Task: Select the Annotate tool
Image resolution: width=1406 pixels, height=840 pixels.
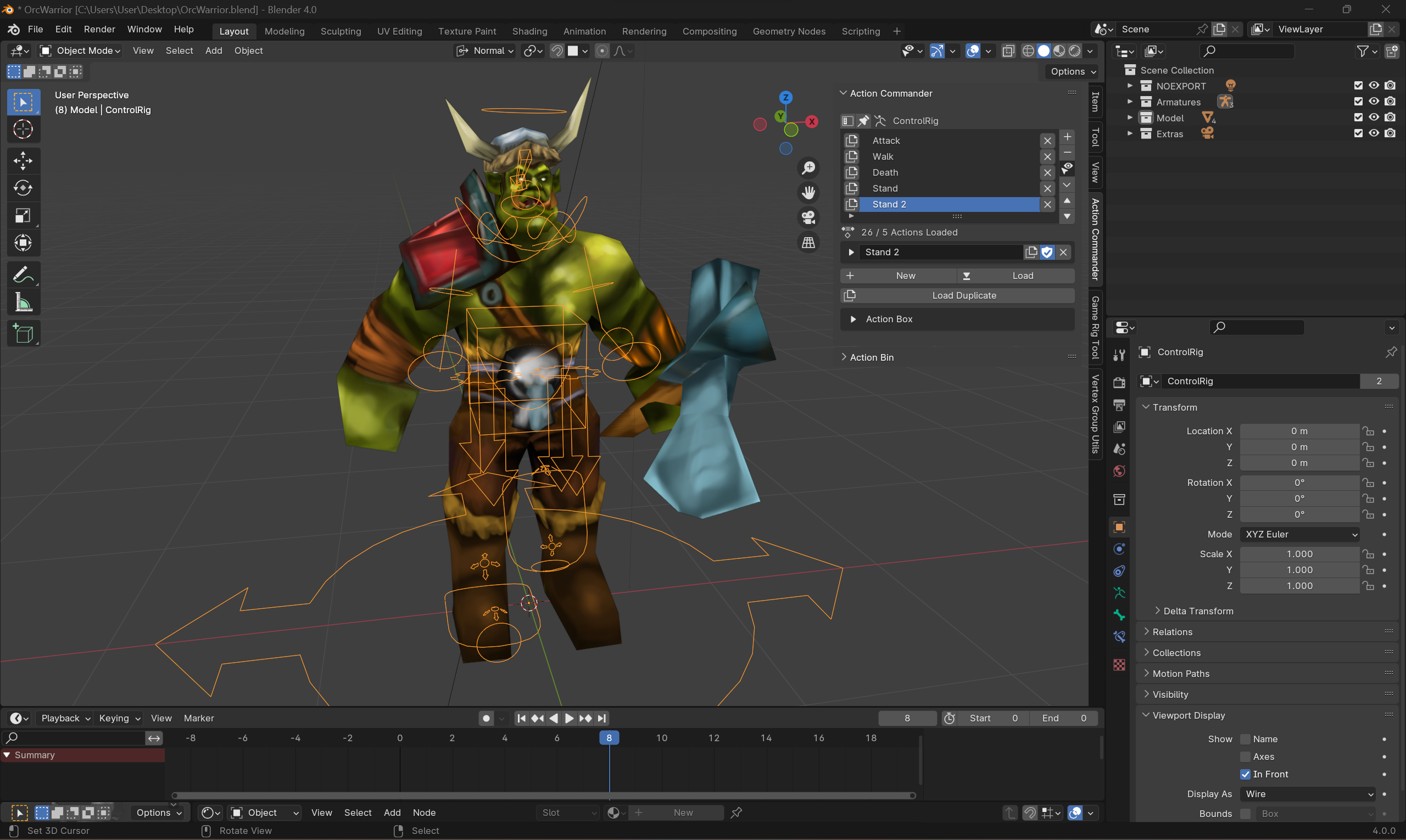Action: (23, 275)
